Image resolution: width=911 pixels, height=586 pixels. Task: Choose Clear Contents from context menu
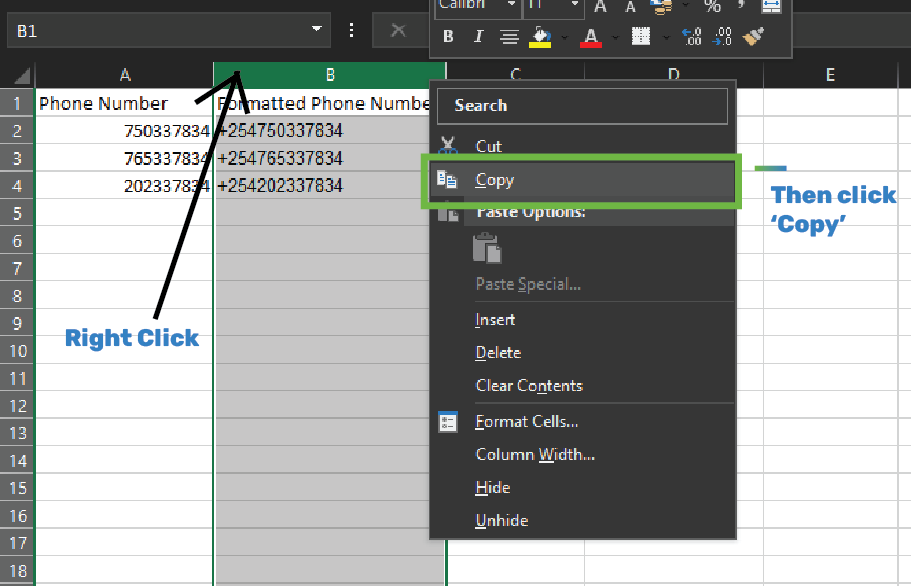click(x=583, y=386)
